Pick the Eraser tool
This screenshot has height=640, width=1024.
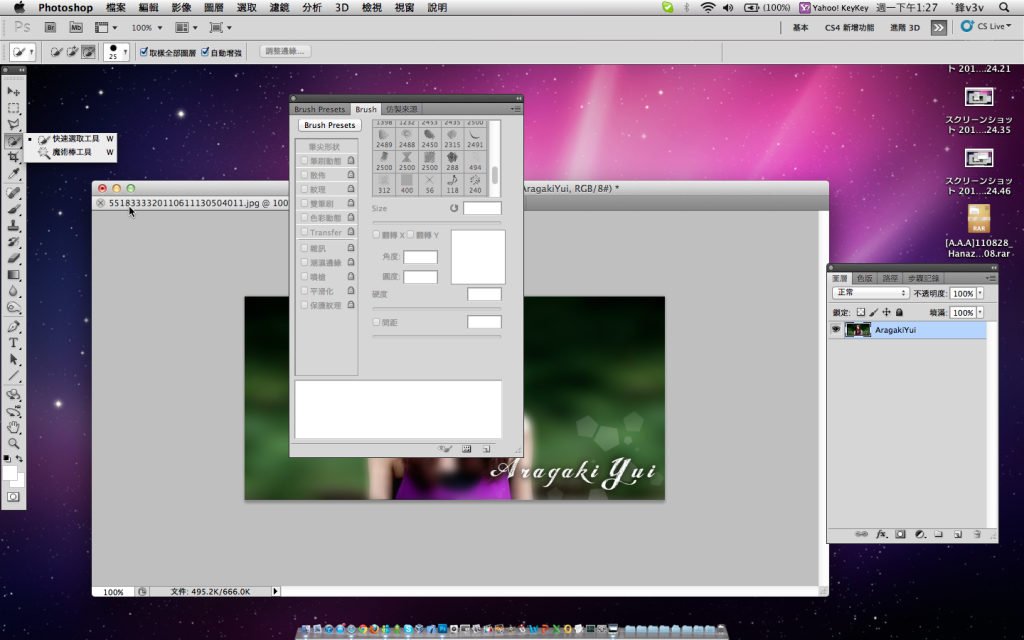point(14,258)
